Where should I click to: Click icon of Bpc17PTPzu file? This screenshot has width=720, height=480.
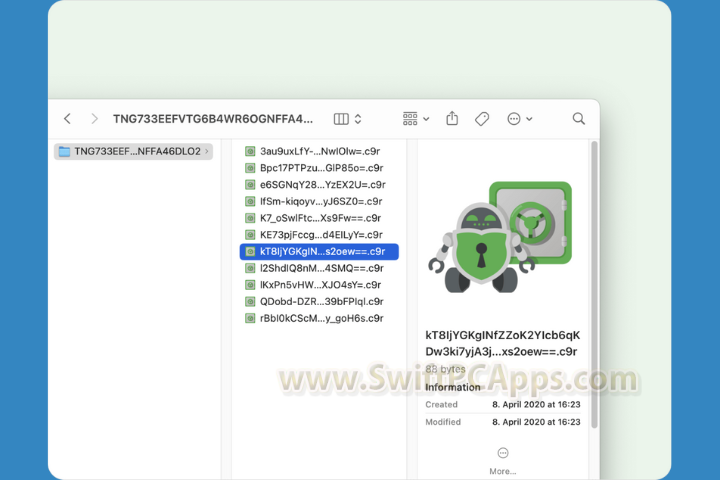(250, 168)
